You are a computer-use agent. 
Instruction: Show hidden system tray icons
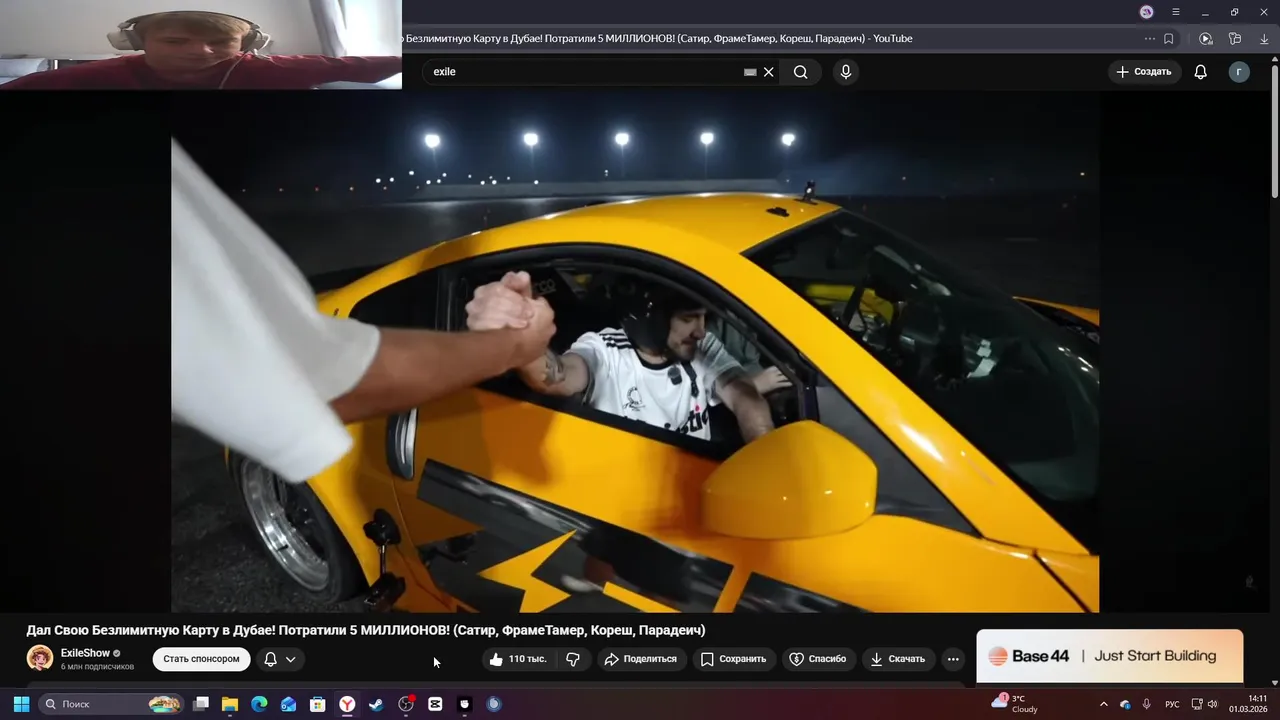[1104, 704]
